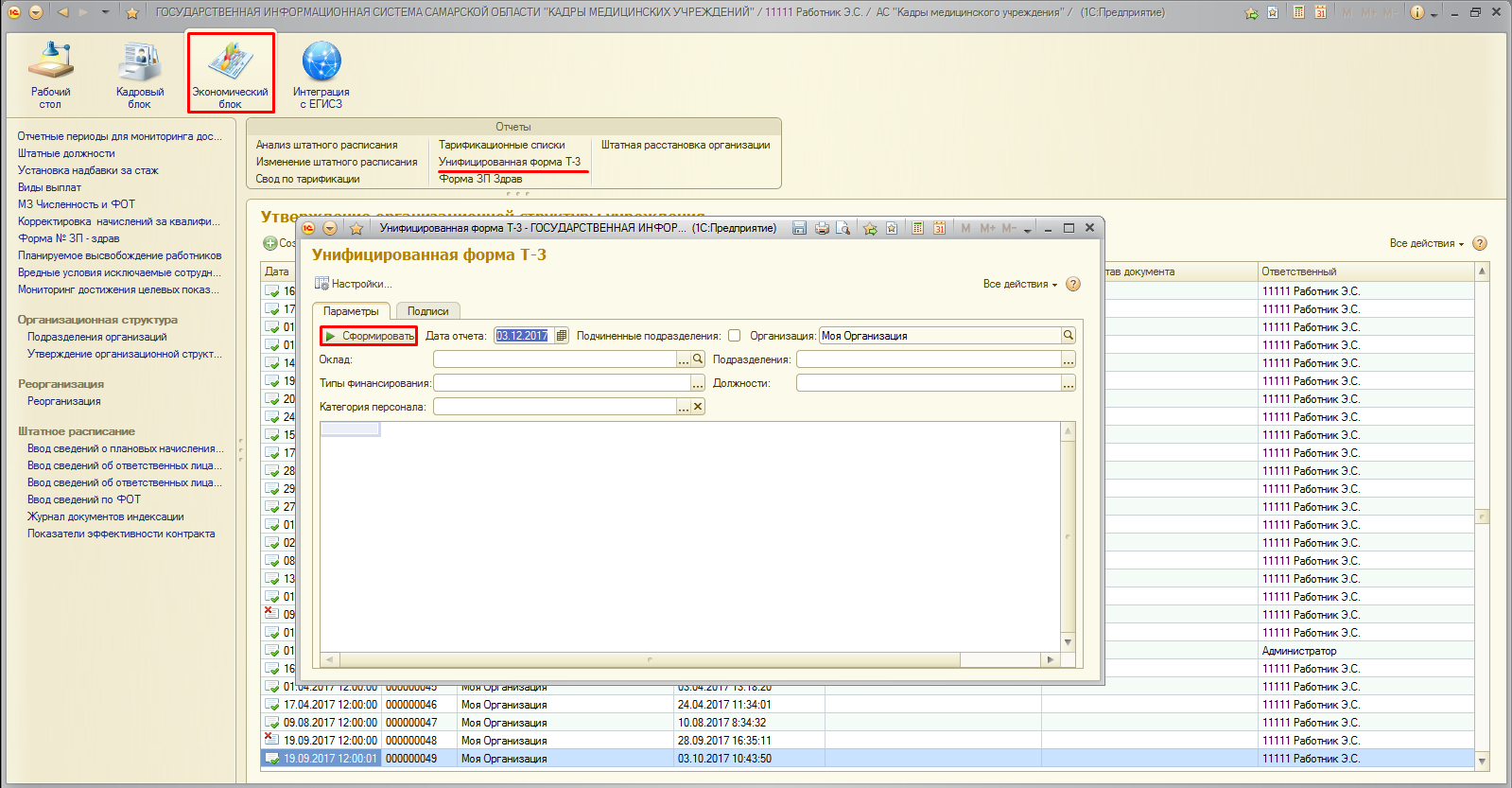Click the save icon in dialog title bar

pyautogui.click(x=799, y=228)
